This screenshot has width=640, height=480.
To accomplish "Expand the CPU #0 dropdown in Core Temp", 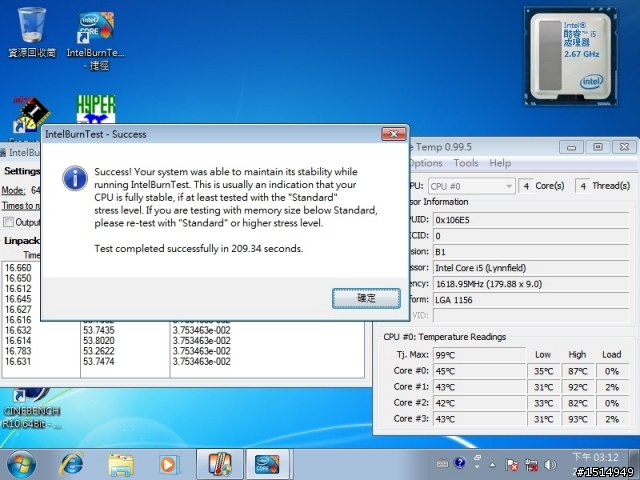I will 471,186.
